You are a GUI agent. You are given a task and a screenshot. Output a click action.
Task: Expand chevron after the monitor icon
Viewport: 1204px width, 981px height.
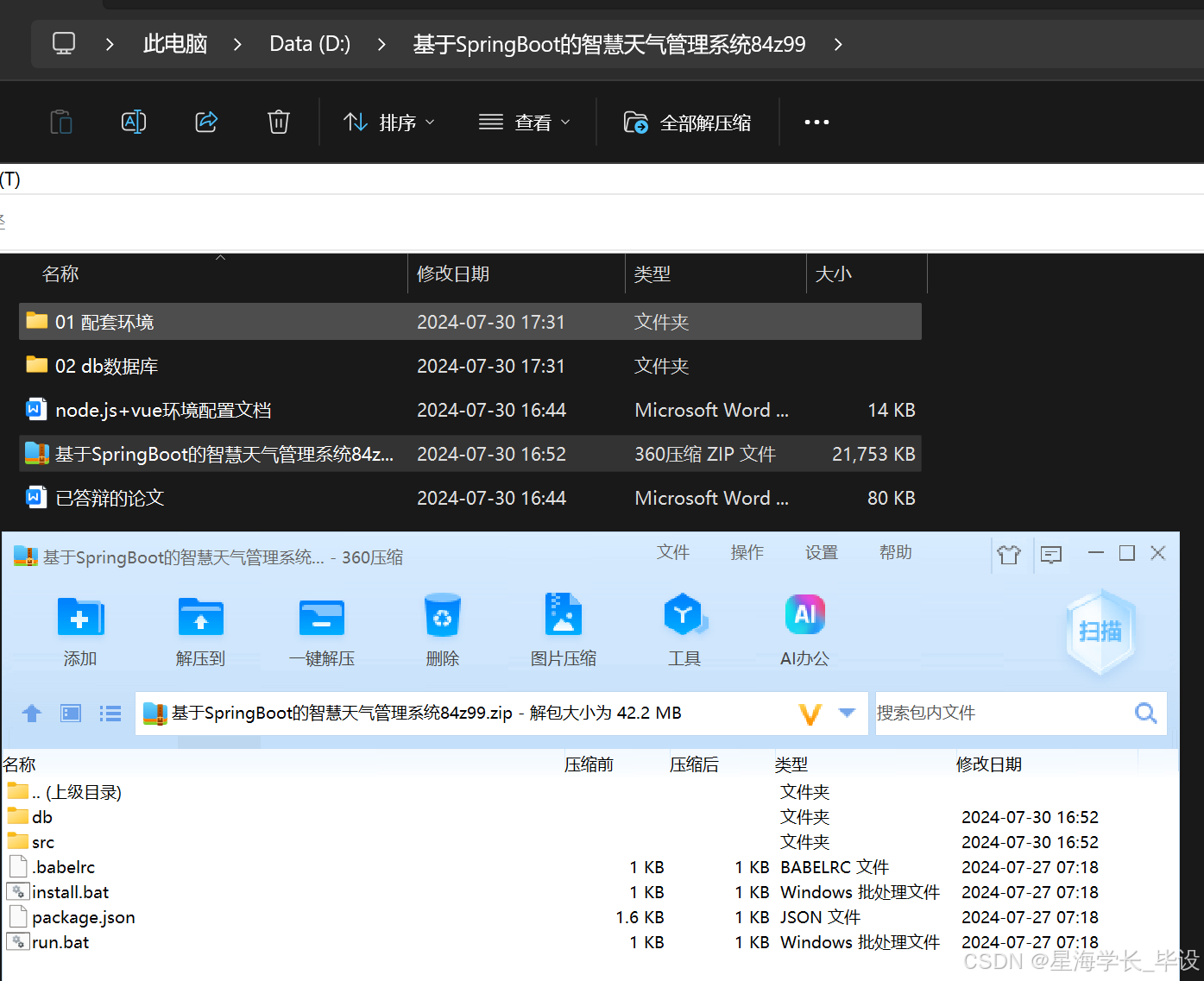110,44
